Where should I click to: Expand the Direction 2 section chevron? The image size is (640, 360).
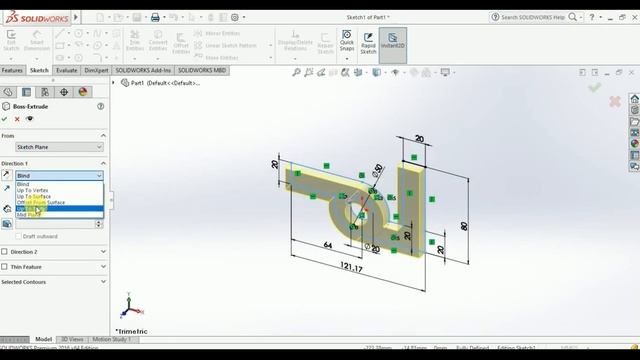click(103, 252)
